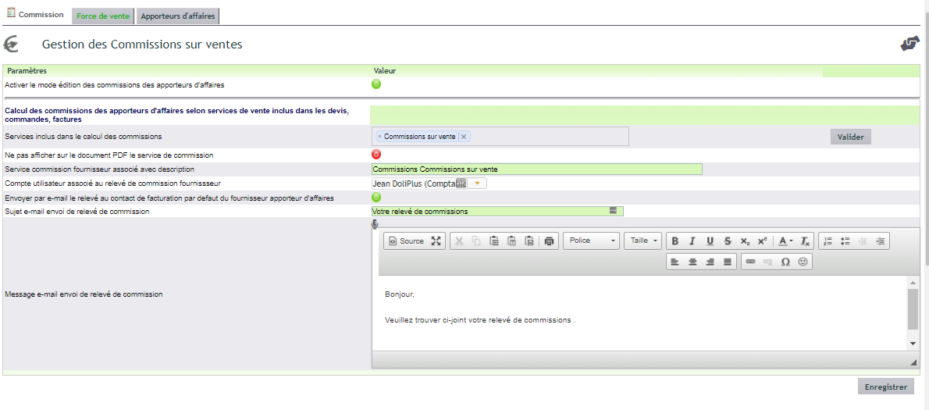Viewport: 929px width, 410px height.
Task: Apply bold formatting
Action: click(x=675, y=241)
